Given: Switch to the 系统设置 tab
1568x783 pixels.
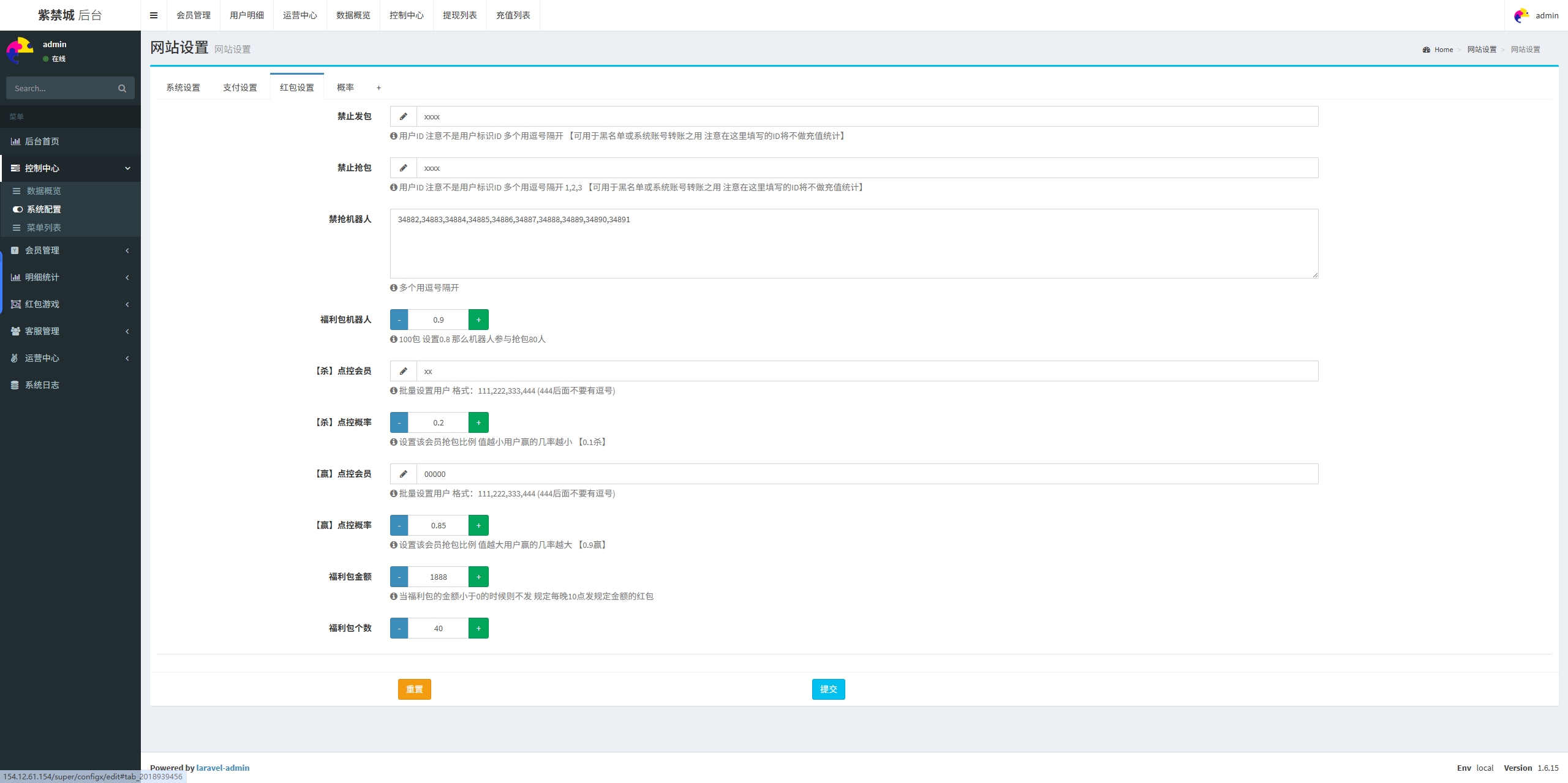Looking at the screenshot, I should coord(183,88).
